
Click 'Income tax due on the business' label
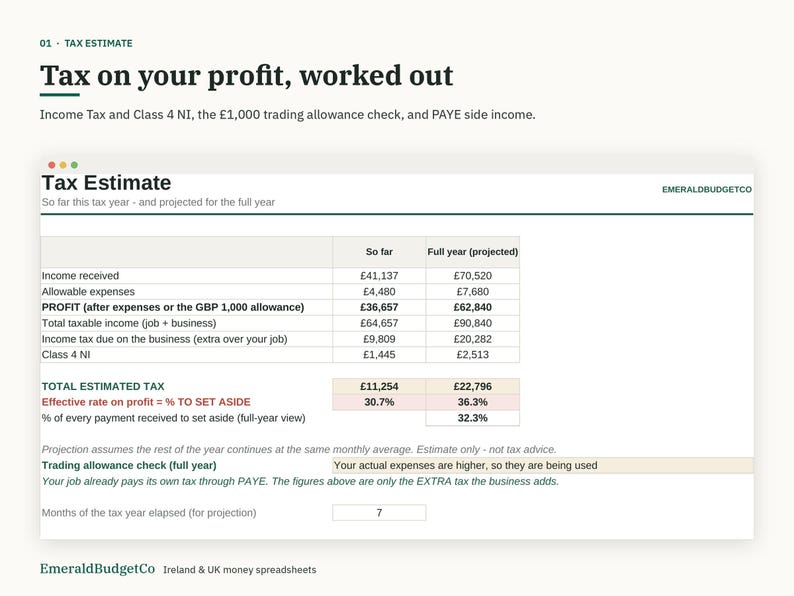164,339
